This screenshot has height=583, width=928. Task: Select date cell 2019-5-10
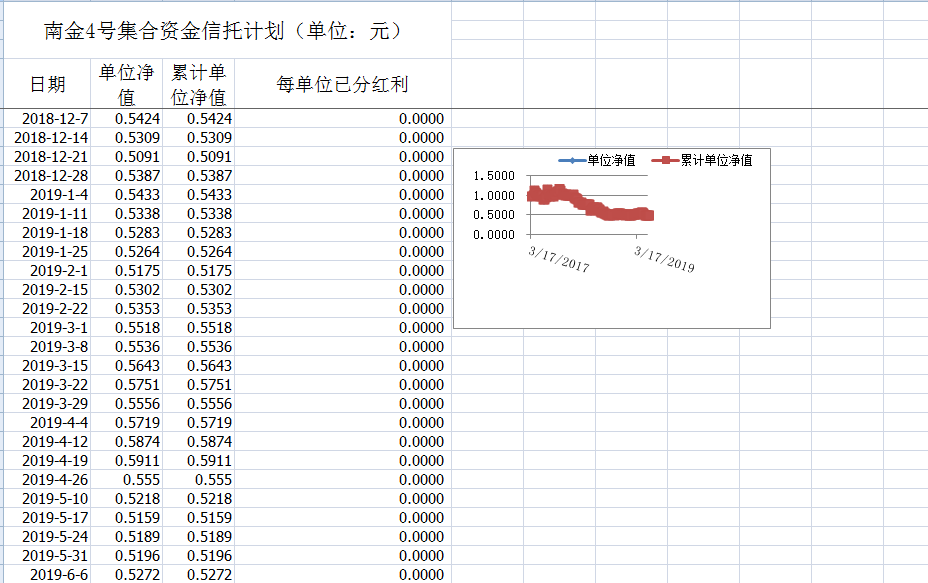pos(47,498)
